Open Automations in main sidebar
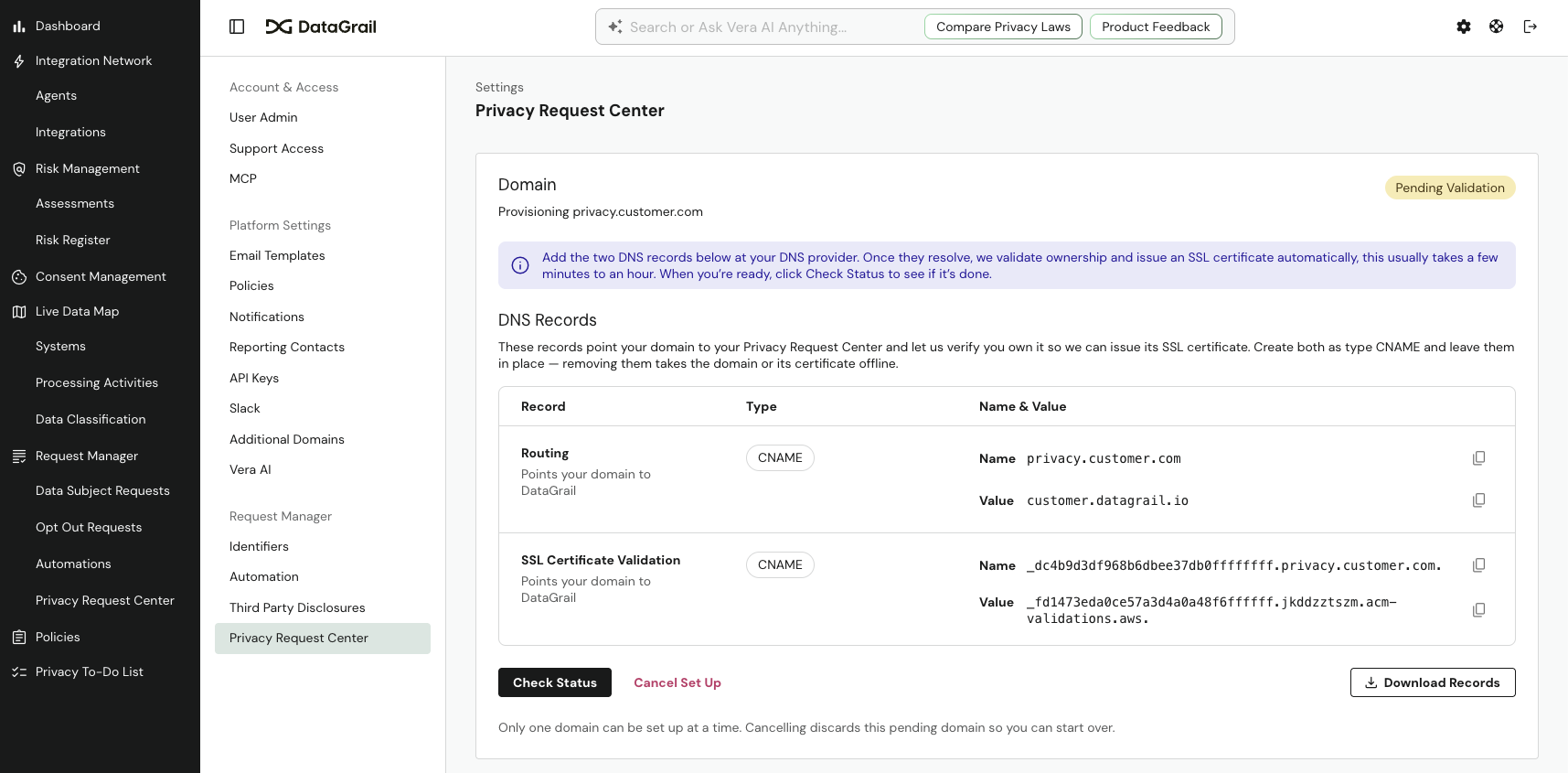The width and height of the screenshot is (1568, 773). click(x=73, y=564)
